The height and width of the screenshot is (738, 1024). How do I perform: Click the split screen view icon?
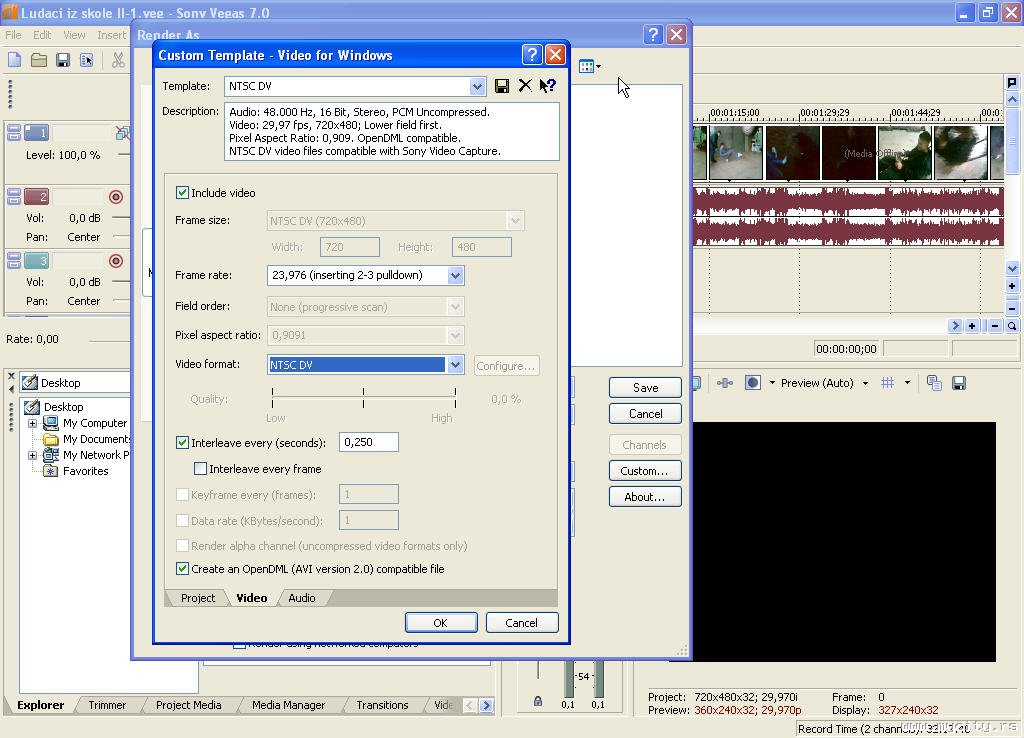point(753,383)
